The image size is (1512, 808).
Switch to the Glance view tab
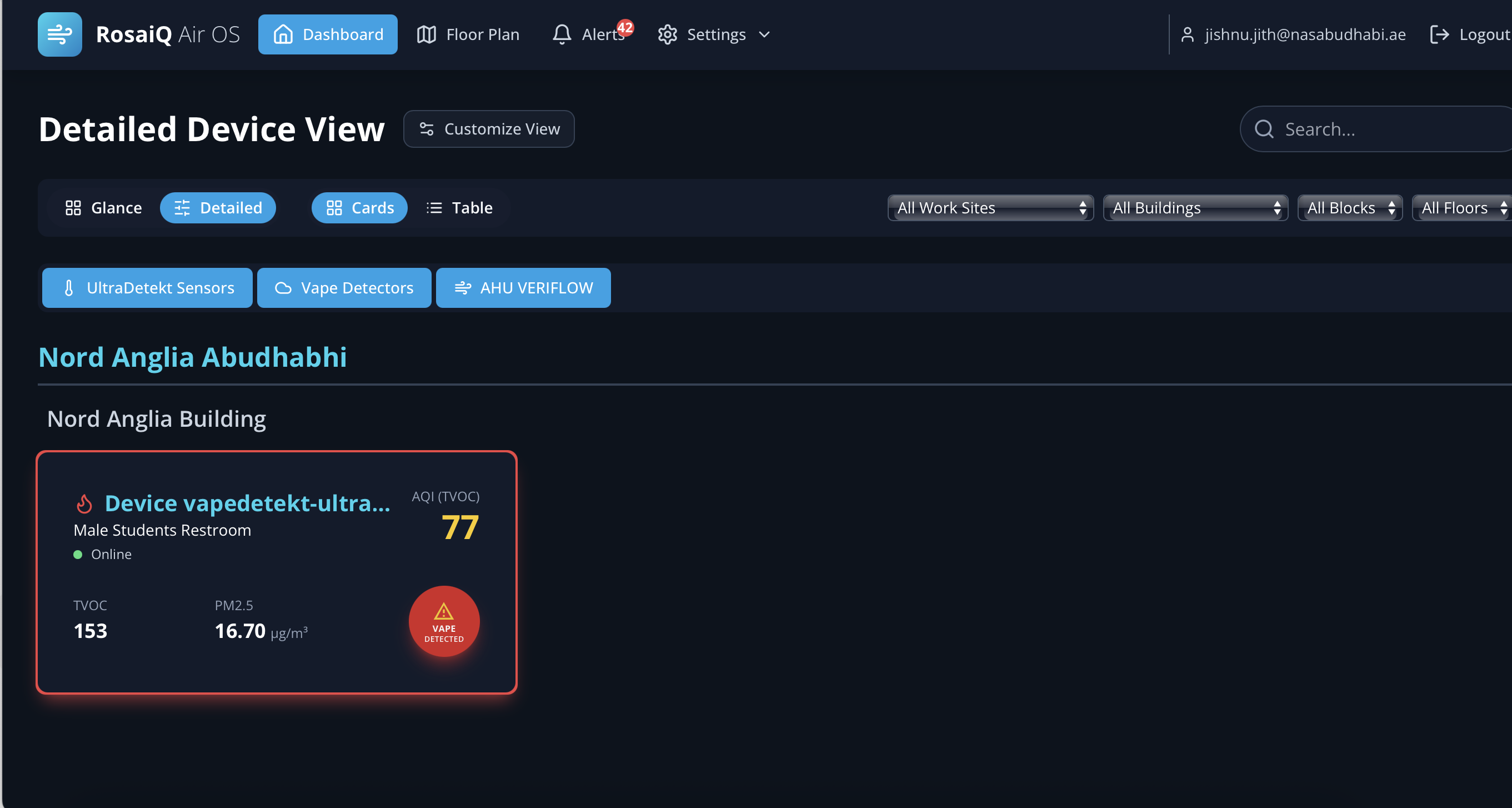(103, 207)
